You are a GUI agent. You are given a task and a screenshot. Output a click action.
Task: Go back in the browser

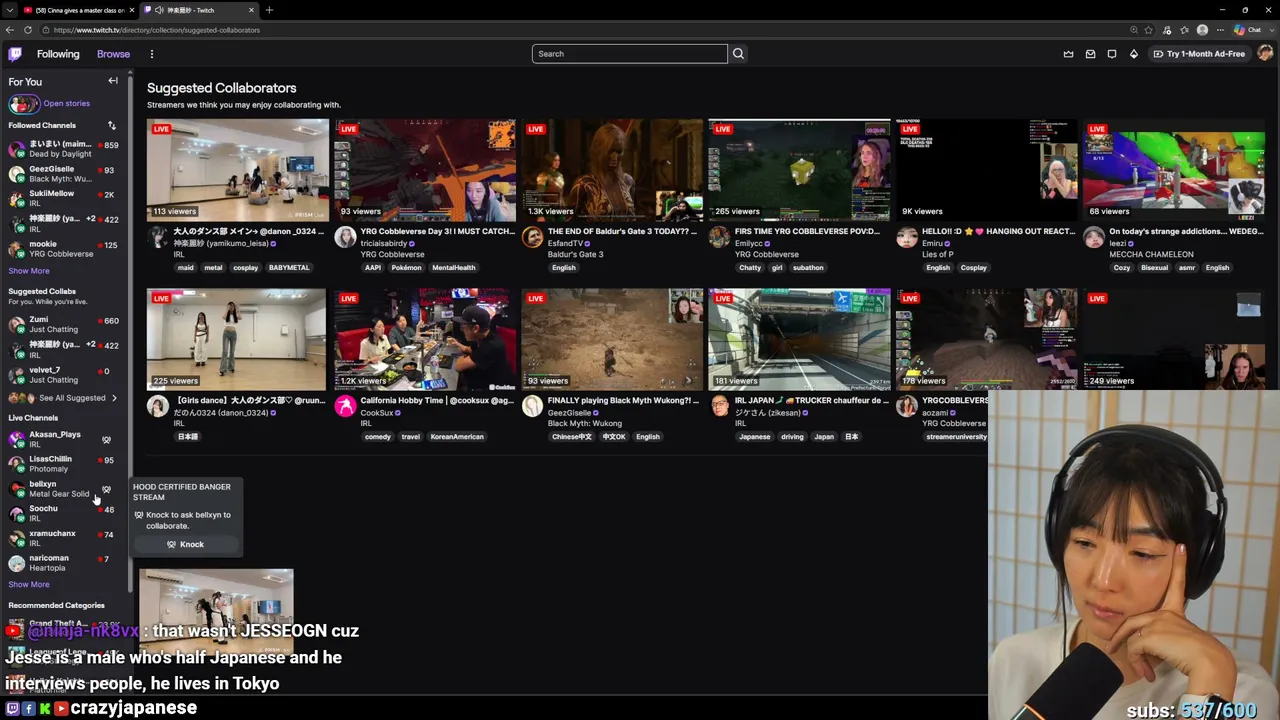click(10, 30)
